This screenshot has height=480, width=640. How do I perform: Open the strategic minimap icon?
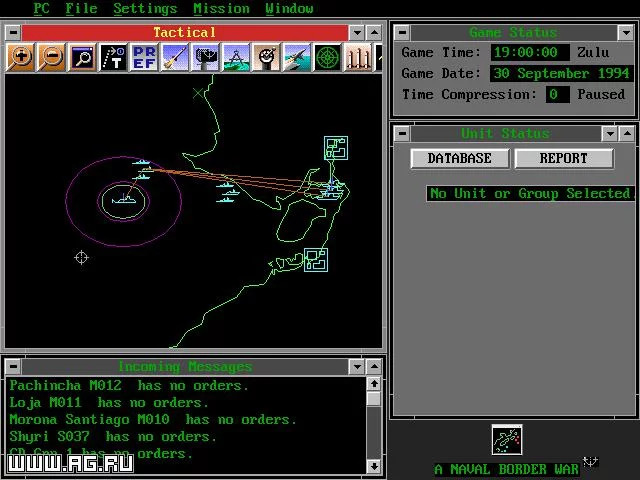pos(507,440)
